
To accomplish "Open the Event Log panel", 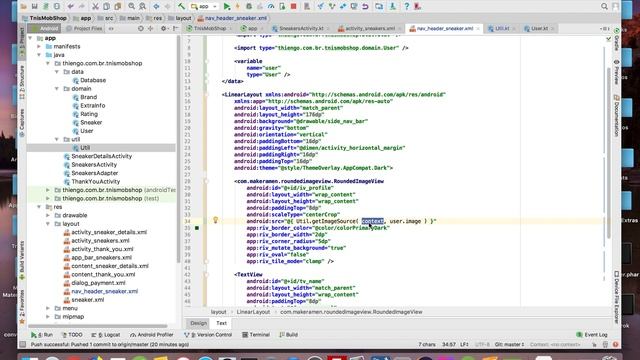I will point(592,335).
